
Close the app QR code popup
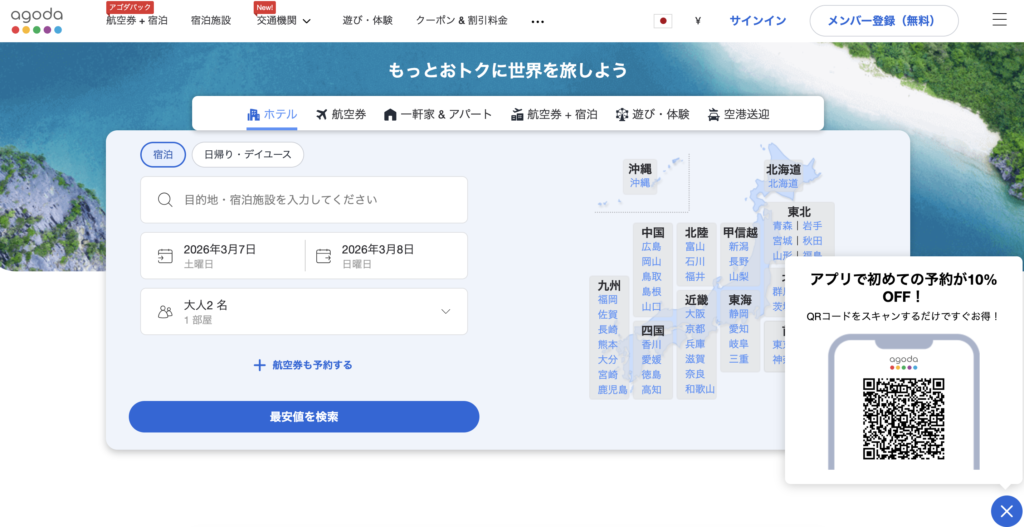pyautogui.click(x=1006, y=511)
